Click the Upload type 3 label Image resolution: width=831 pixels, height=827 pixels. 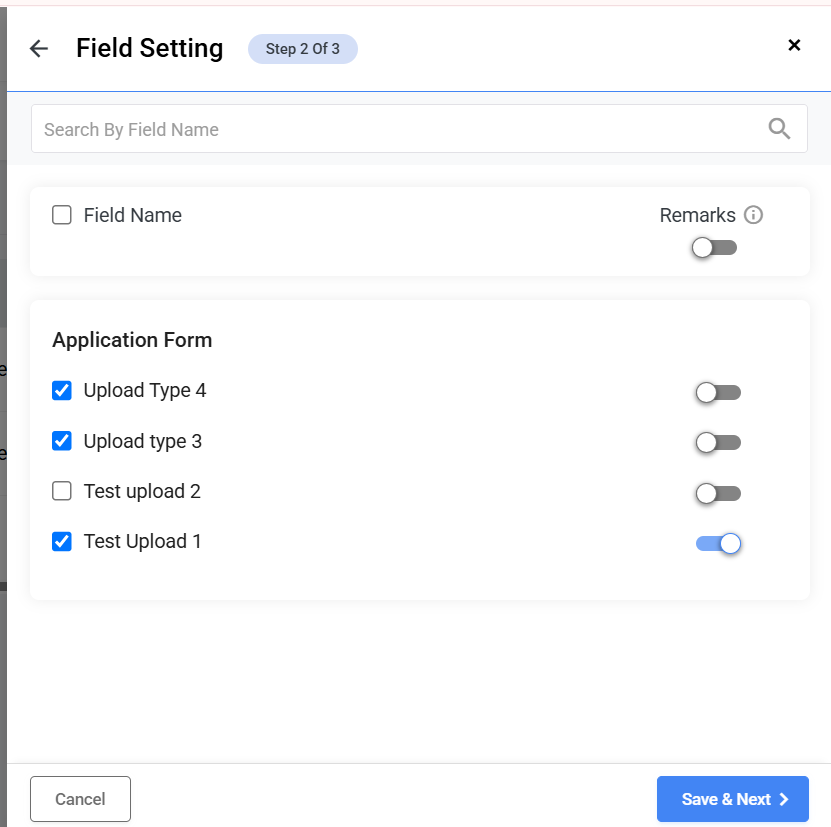pyautogui.click(x=143, y=441)
